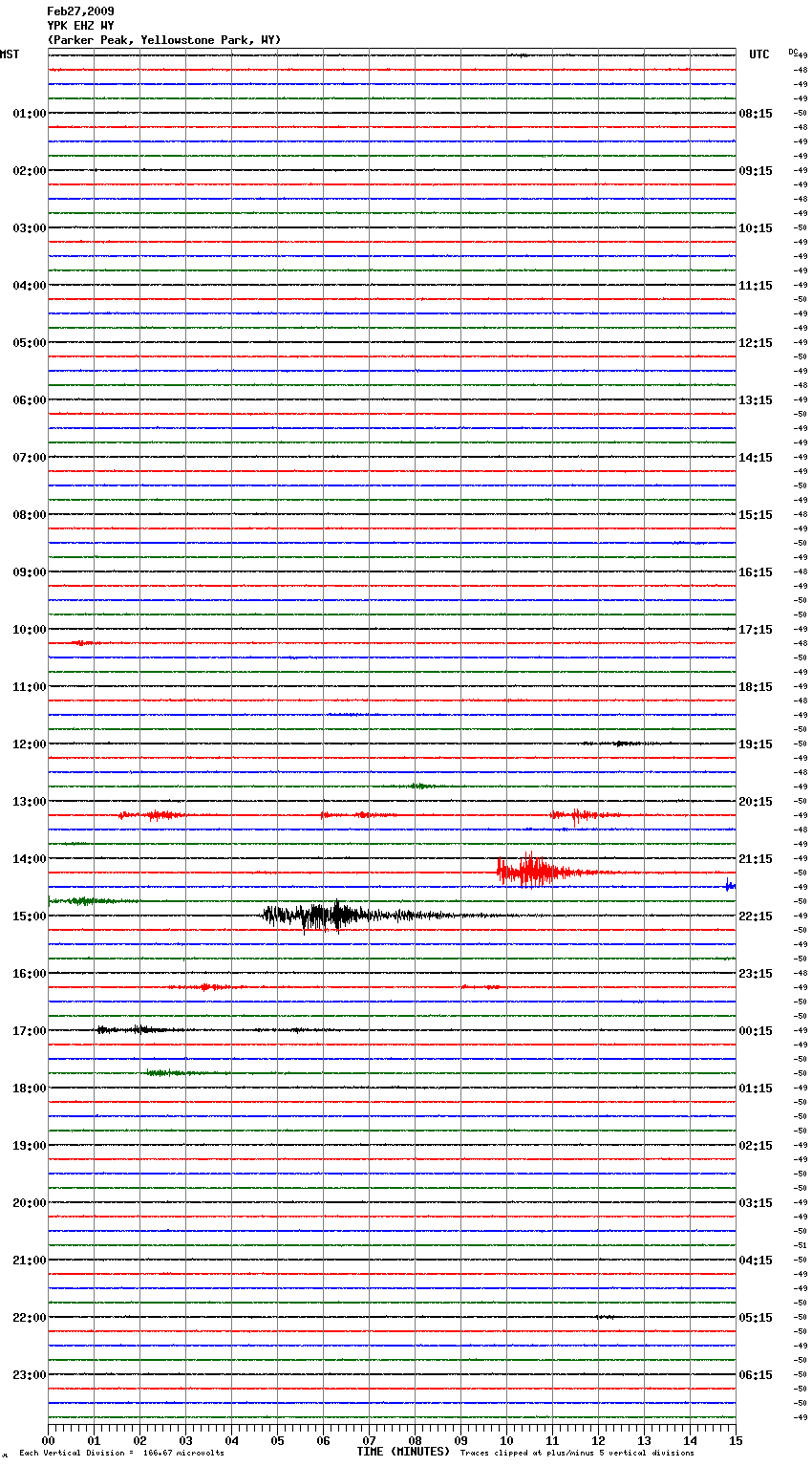Screen dimensions: 812x1466
Task: Click the 02:15 UTC time label
Action: coord(756,1146)
